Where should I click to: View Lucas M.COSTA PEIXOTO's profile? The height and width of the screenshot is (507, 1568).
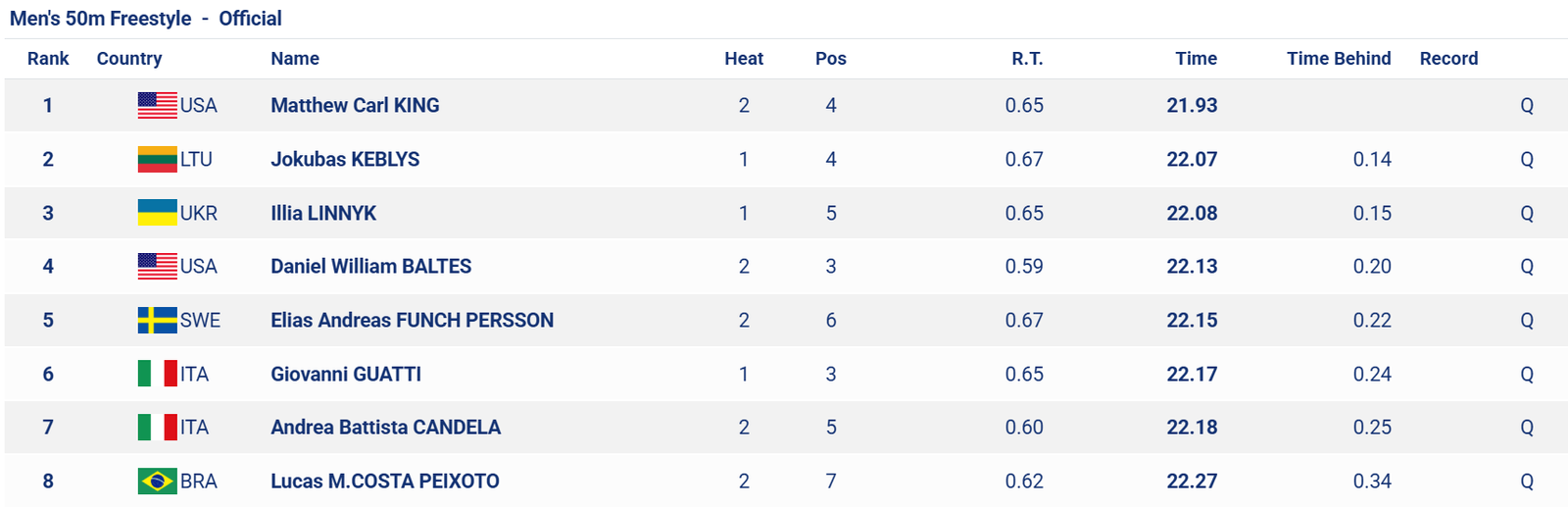(385, 481)
